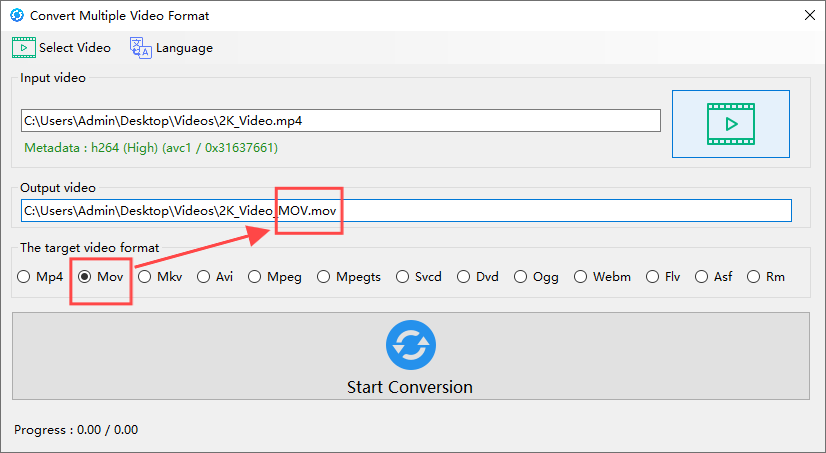
Task: Pick the Mpegts format option
Action: pyautogui.click(x=349, y=277)
